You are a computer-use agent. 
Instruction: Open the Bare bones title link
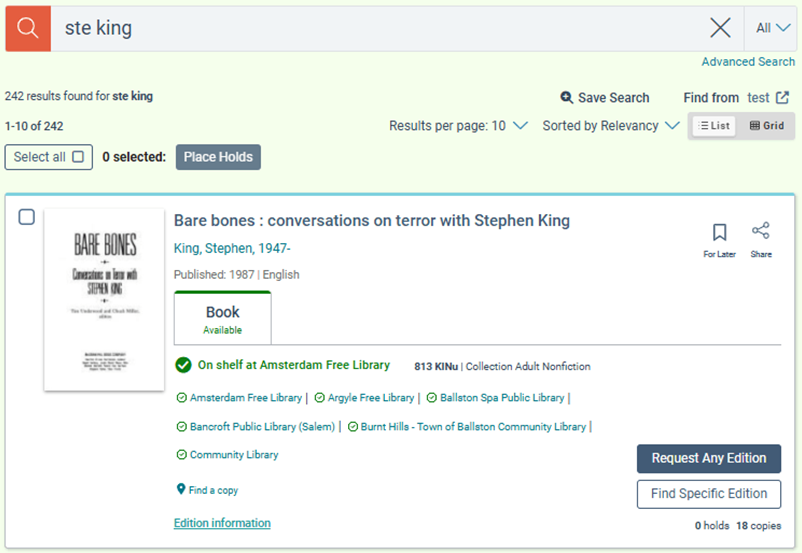[x=372, y=220]
